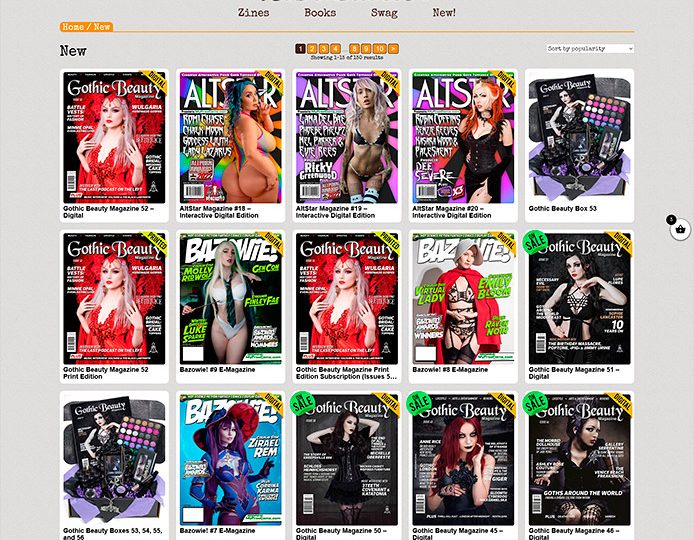694x540 pixels.
Task: Click SALE badge on Gothic Beauty Magazine 50
Action: [303, 405]
